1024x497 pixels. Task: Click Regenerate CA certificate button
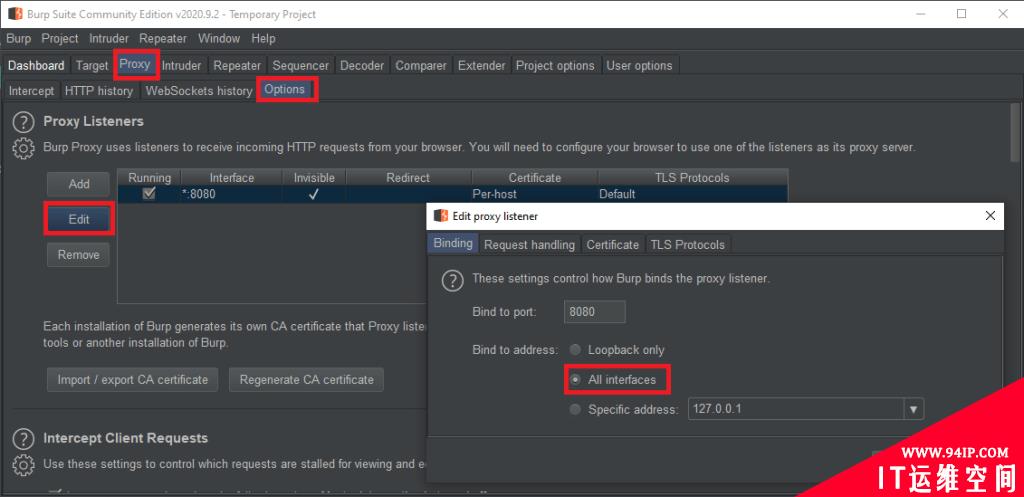click(x=306, y=379)
